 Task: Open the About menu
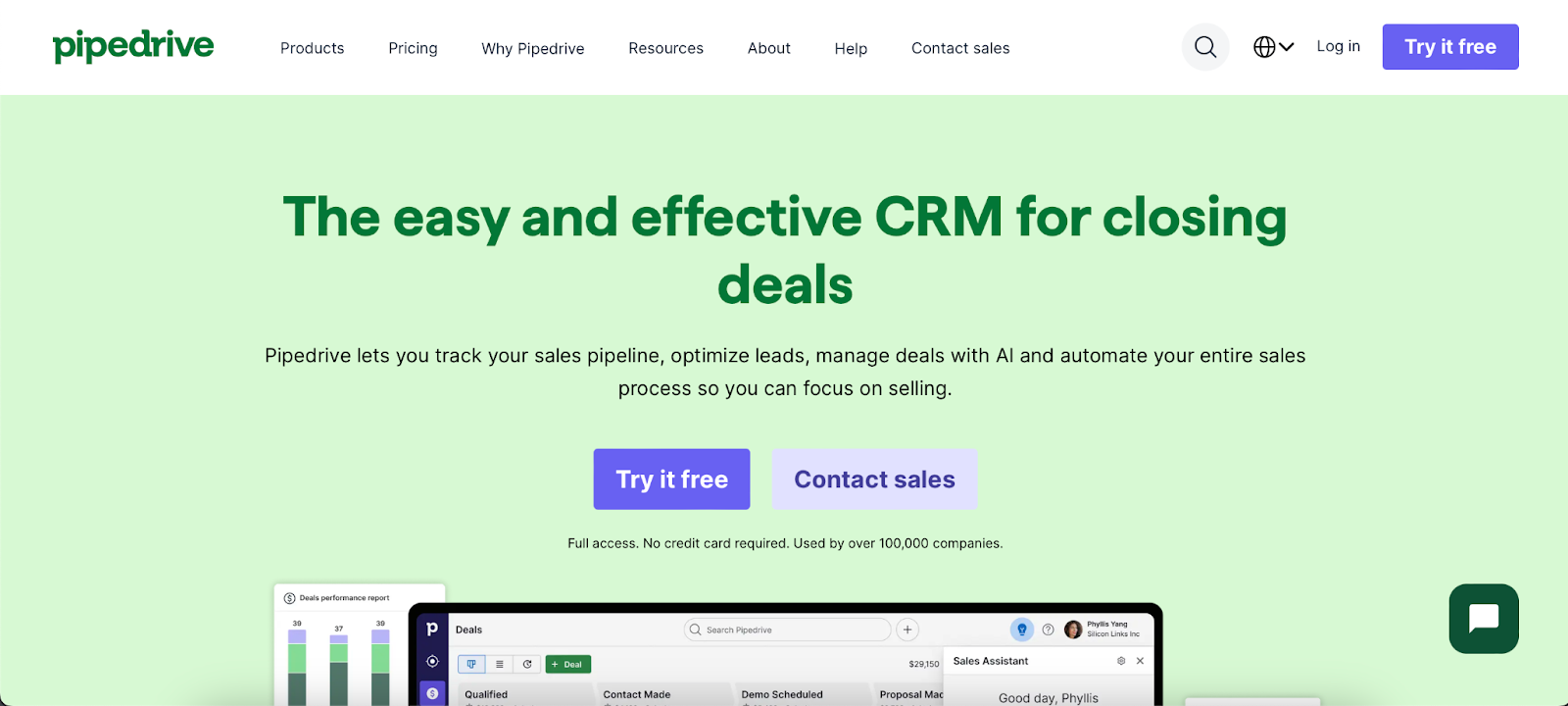coord(769,48)
